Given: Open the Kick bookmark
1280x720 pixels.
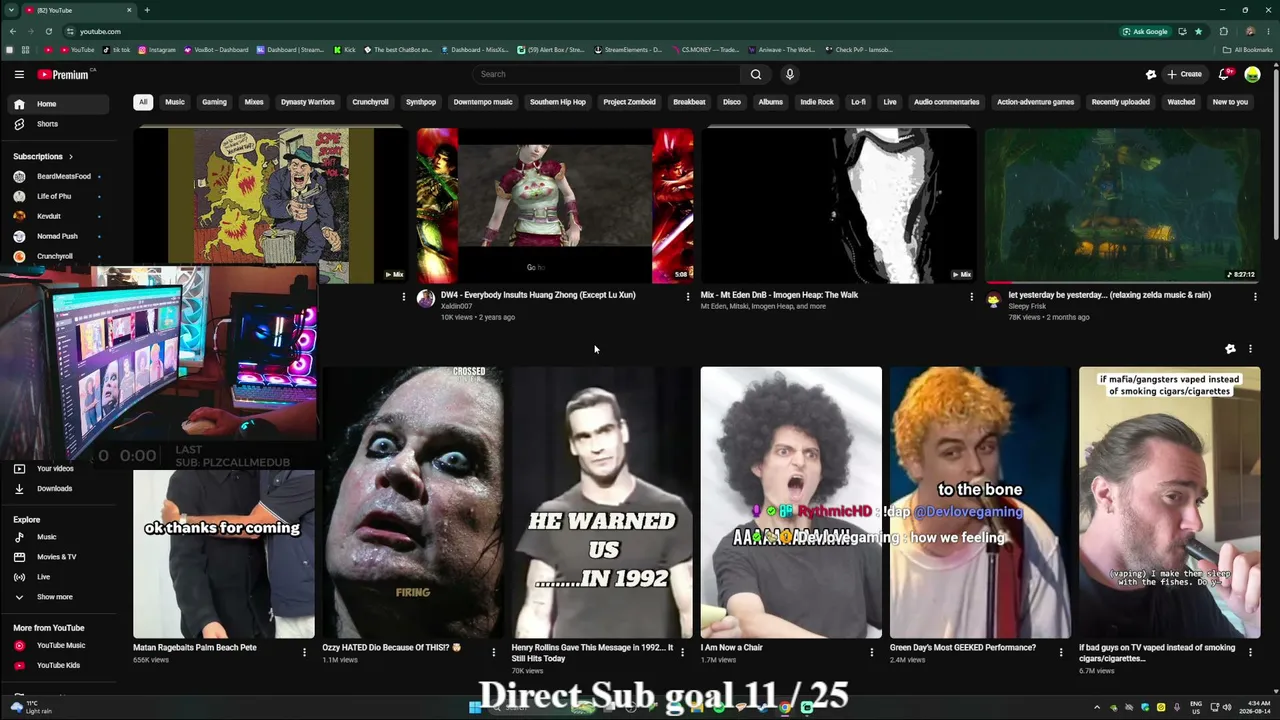Looking at the screenshot, I should (x=345, y=49).
